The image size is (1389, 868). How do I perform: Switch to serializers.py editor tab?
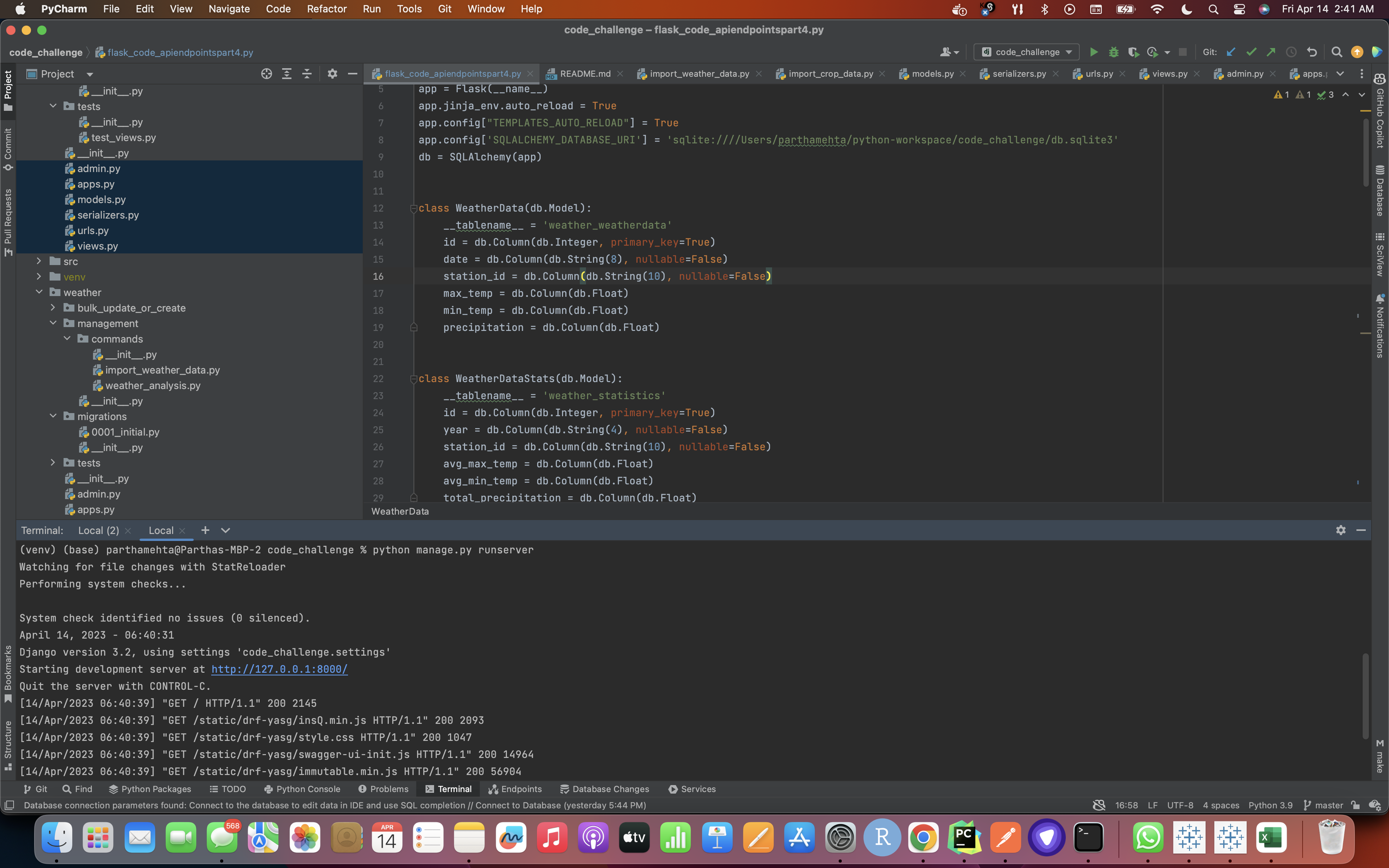click(x=1019, y=74)
